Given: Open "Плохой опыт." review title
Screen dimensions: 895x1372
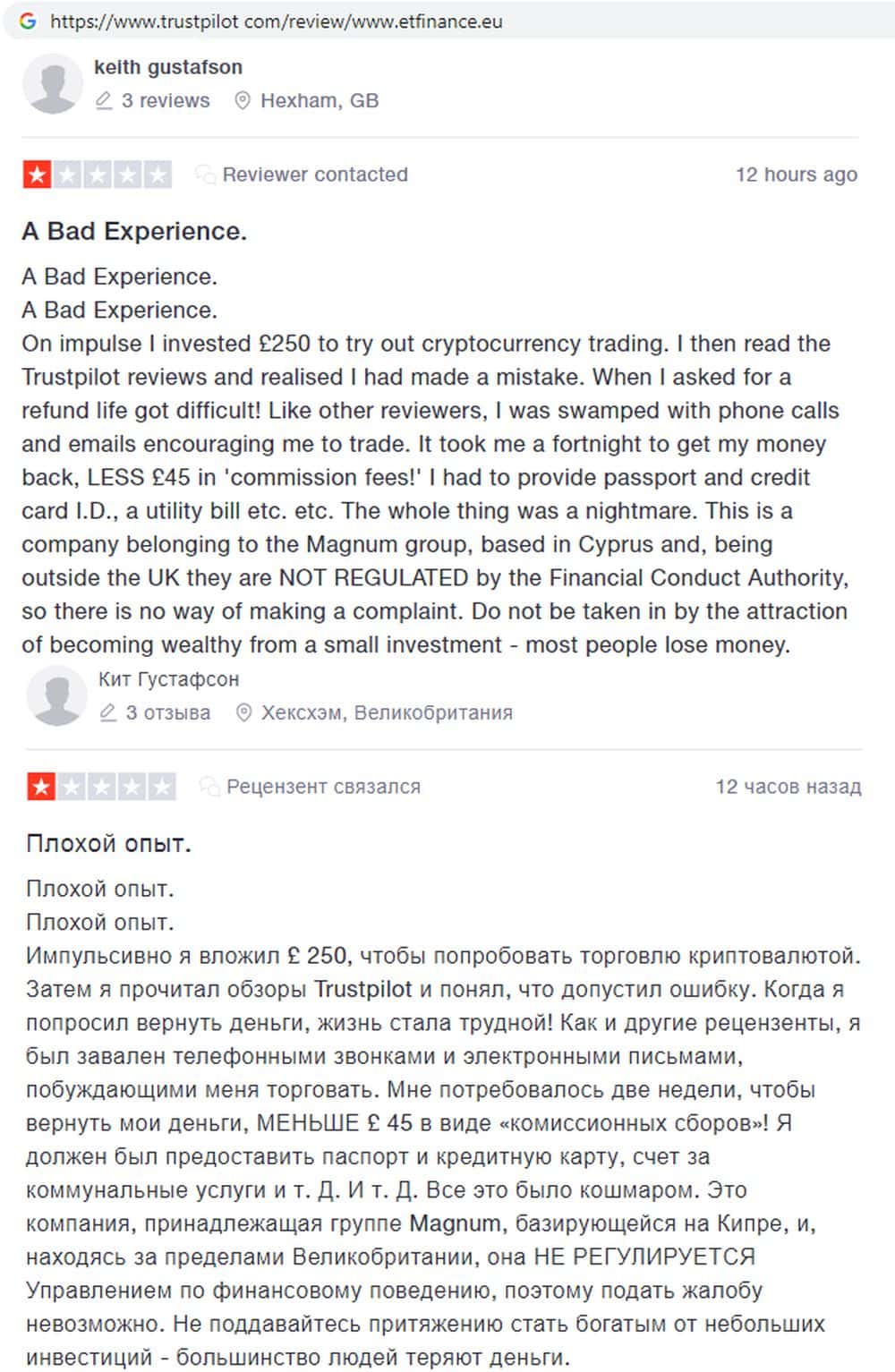Looking at the screenshot, I should point(108,843).
